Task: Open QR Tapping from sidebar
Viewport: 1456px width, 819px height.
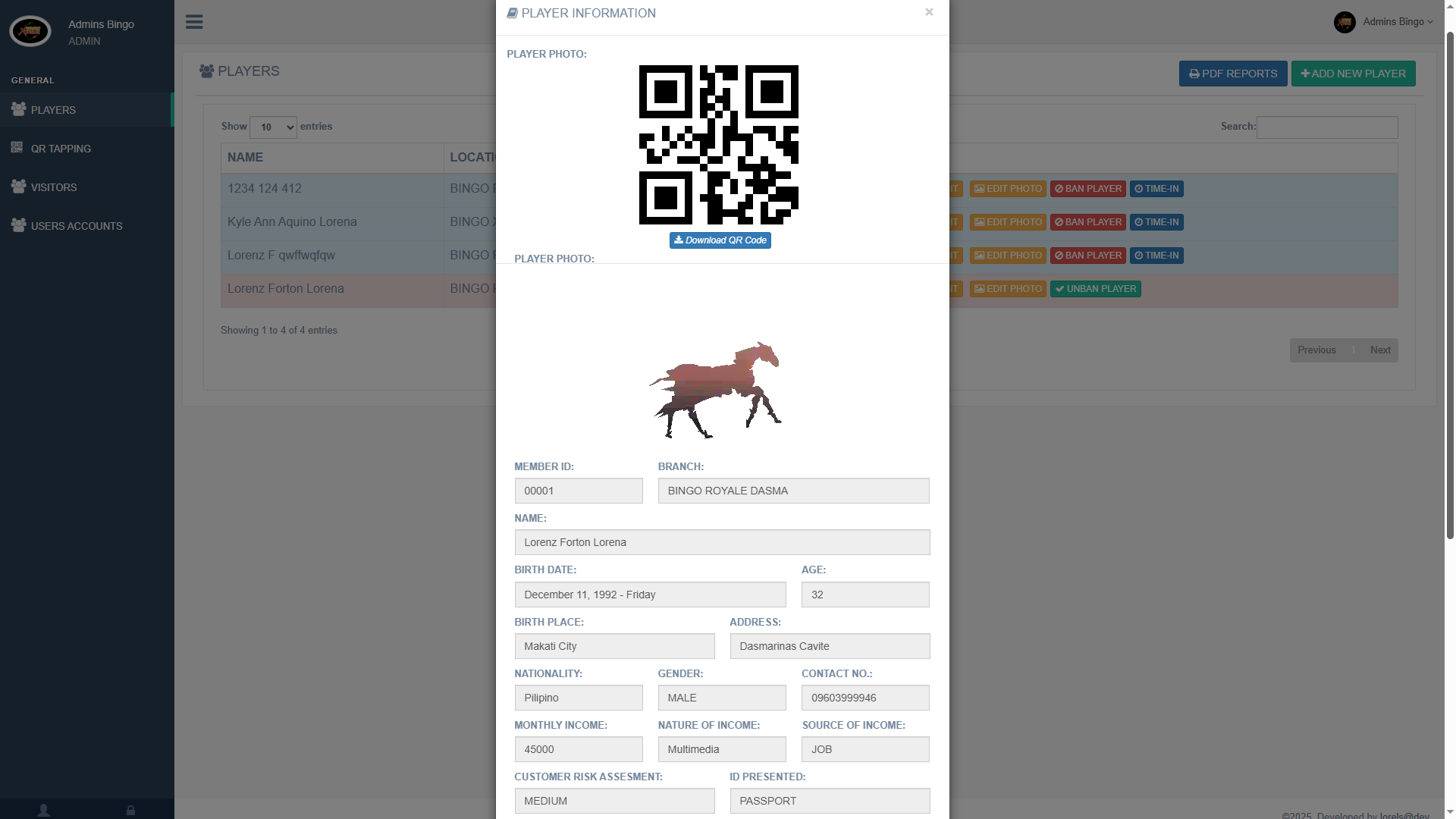Action: 61,149
